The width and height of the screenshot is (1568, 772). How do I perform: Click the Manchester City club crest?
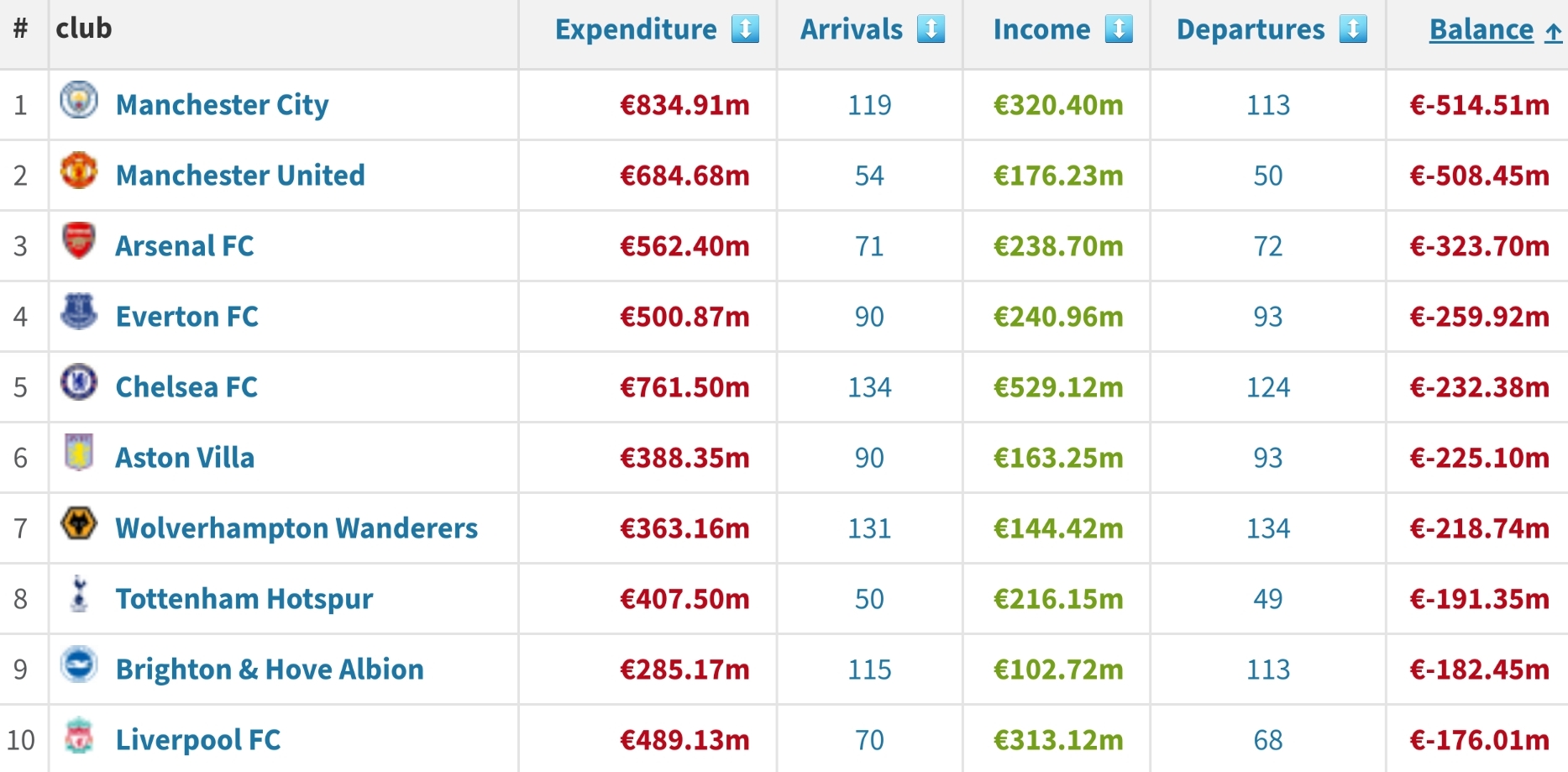(79, 100)
